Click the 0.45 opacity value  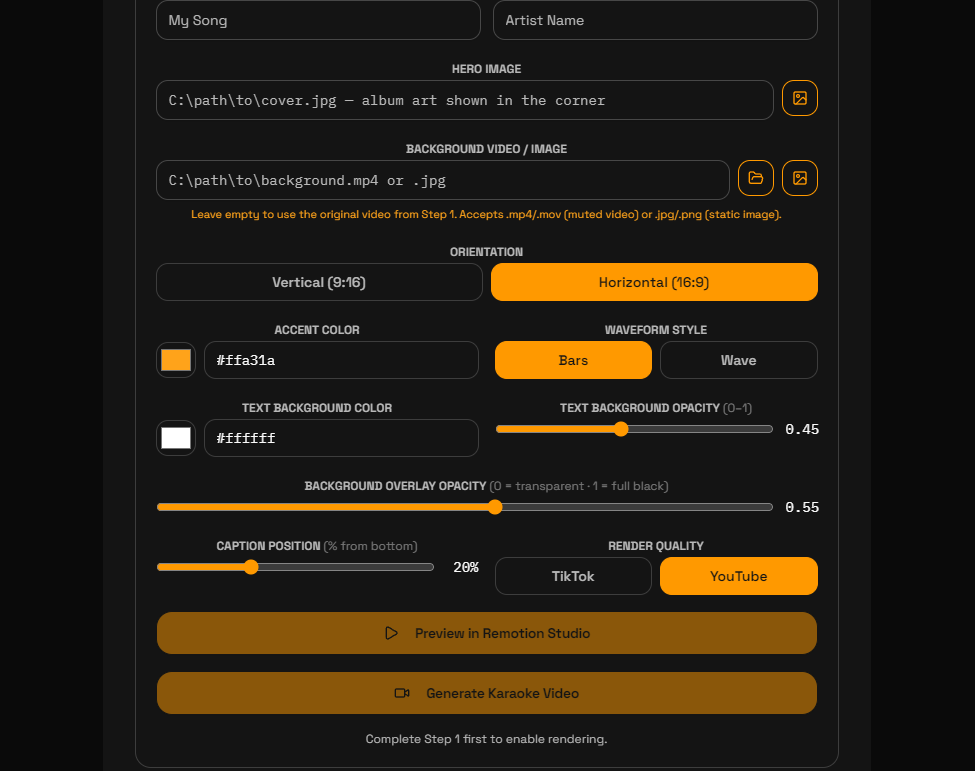[802, 429]
